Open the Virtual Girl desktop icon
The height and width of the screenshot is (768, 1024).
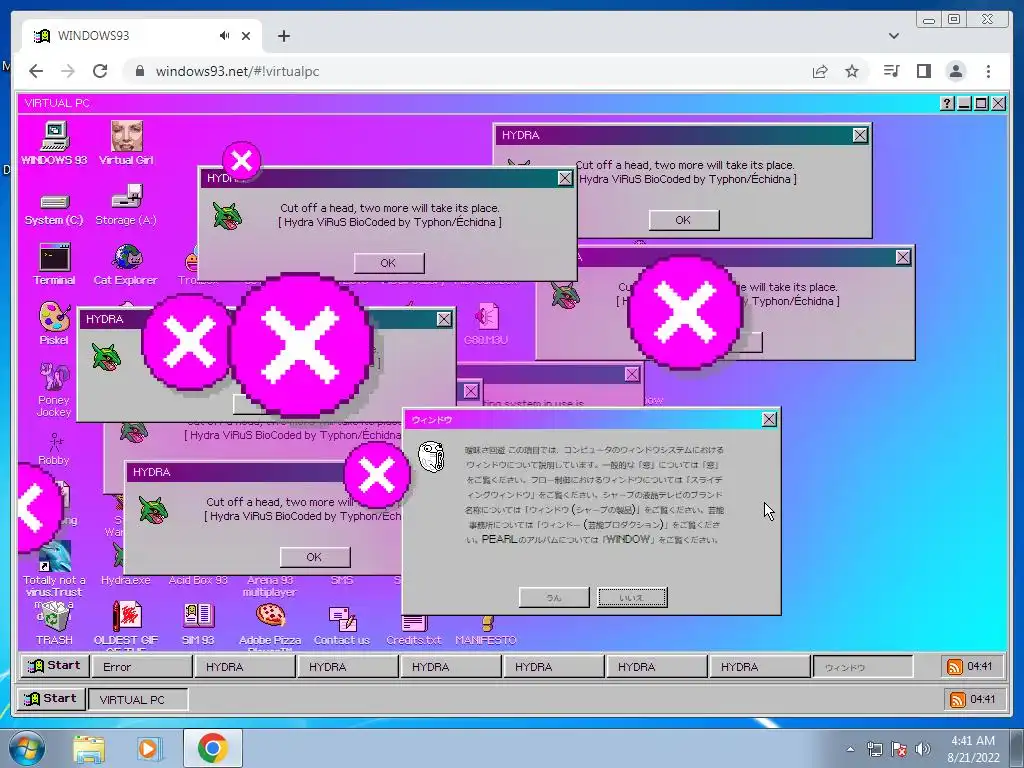point(126,143)
